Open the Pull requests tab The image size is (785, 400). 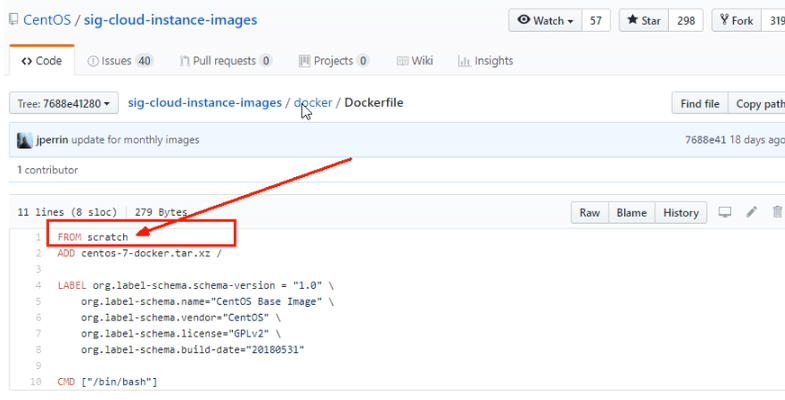coord(226,61)
